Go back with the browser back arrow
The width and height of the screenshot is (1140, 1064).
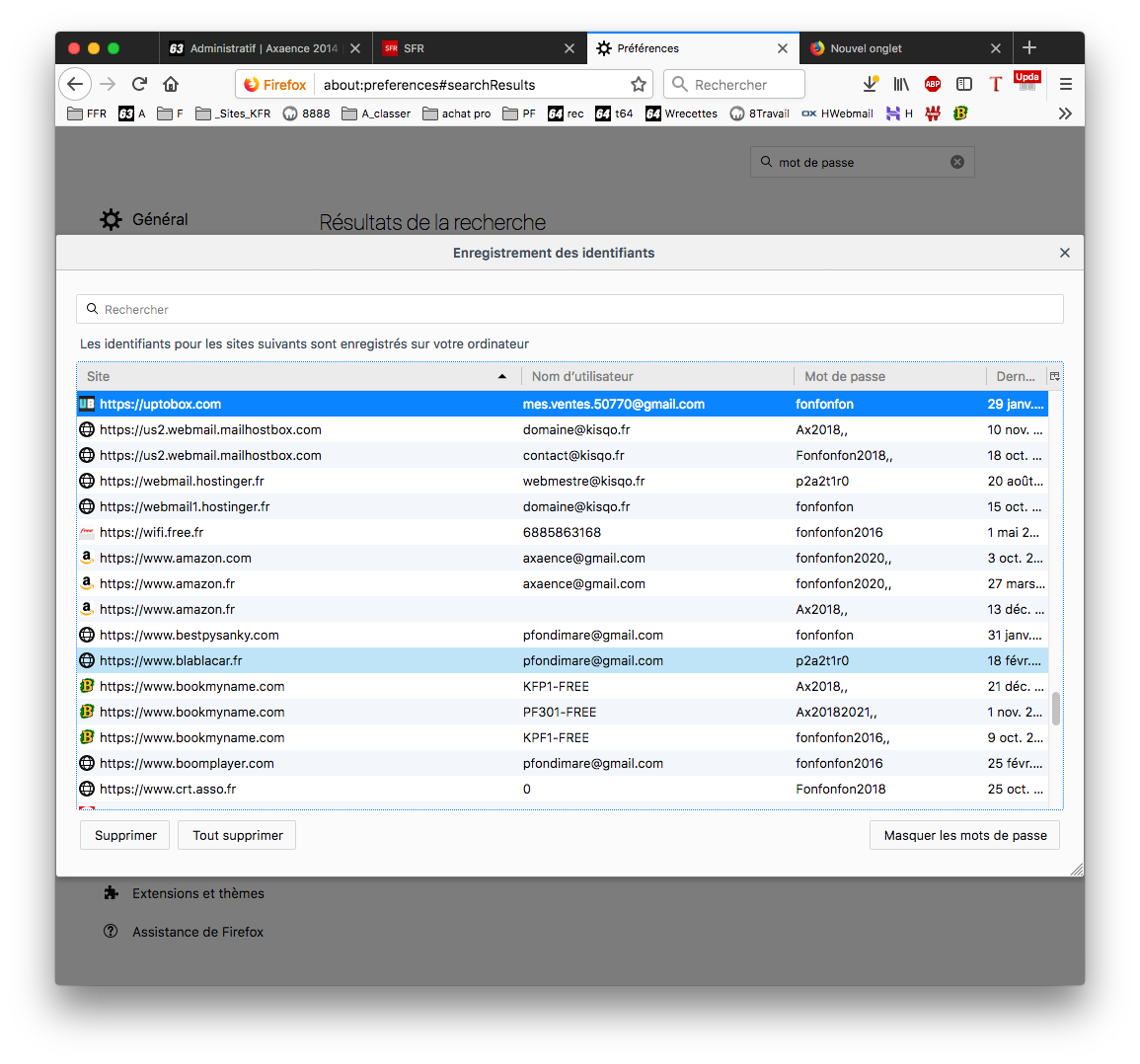(75, 84)
